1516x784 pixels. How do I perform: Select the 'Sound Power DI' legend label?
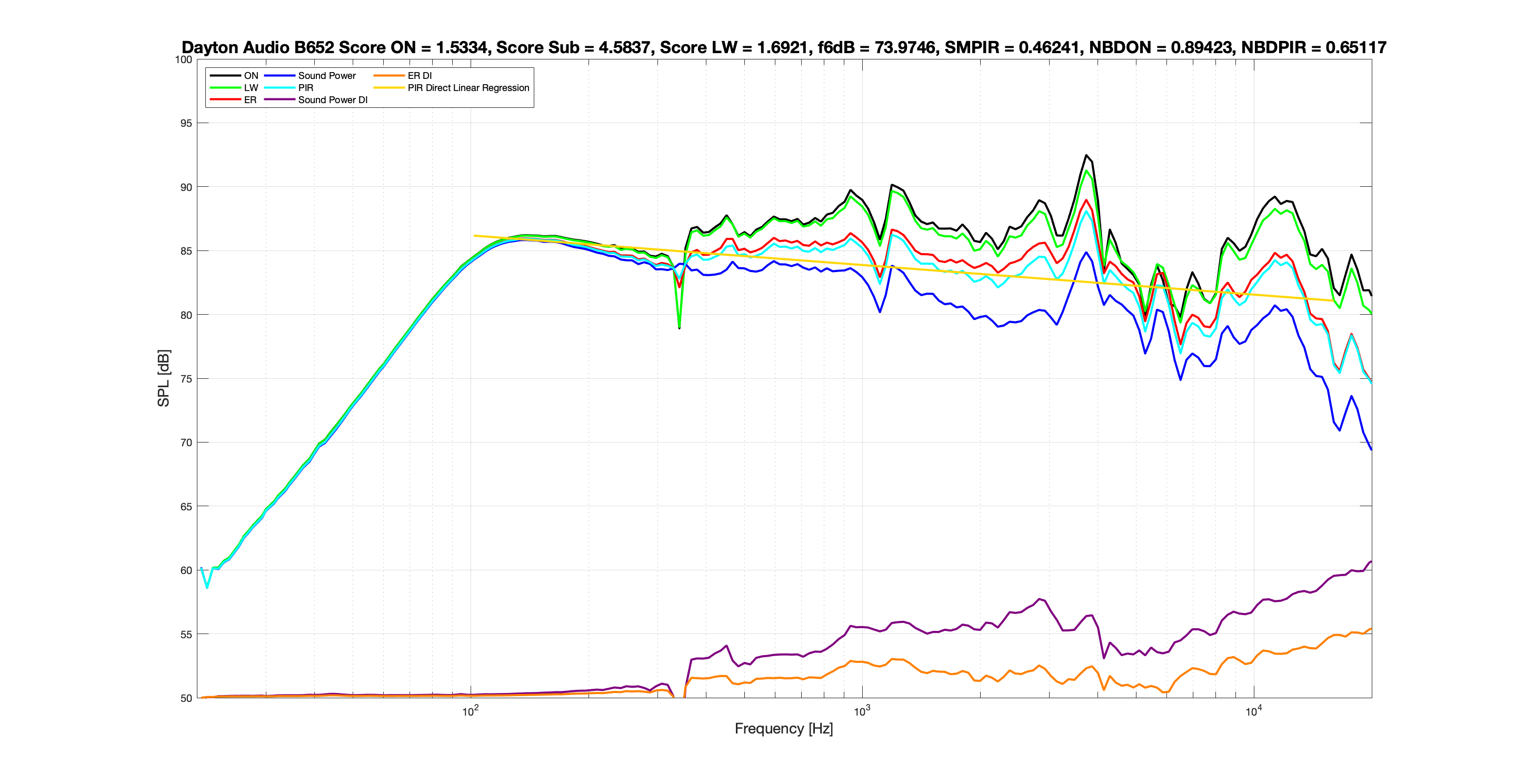(x=333, y=100)
